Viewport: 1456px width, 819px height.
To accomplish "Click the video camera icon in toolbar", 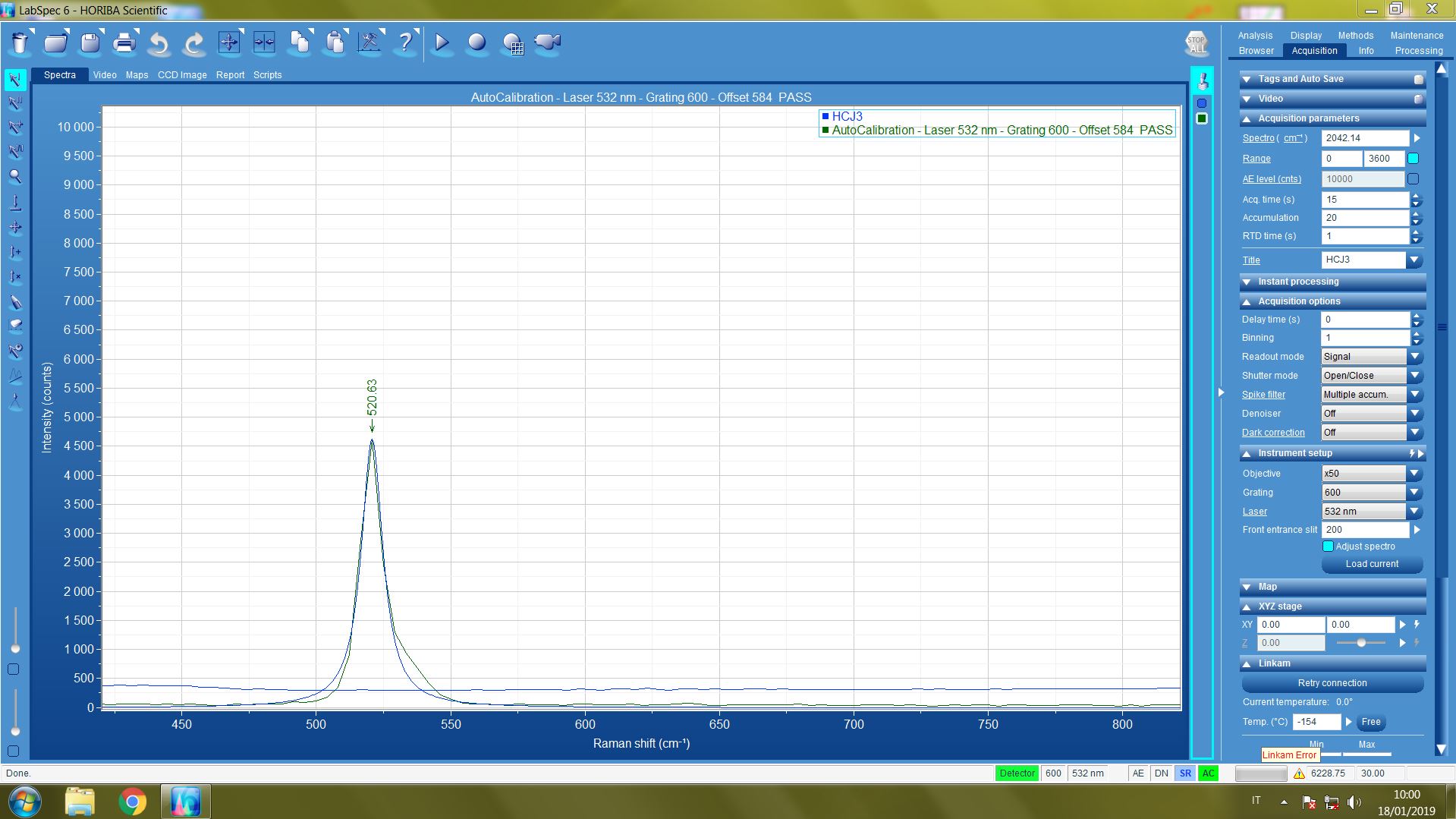I will coord(547,43).
